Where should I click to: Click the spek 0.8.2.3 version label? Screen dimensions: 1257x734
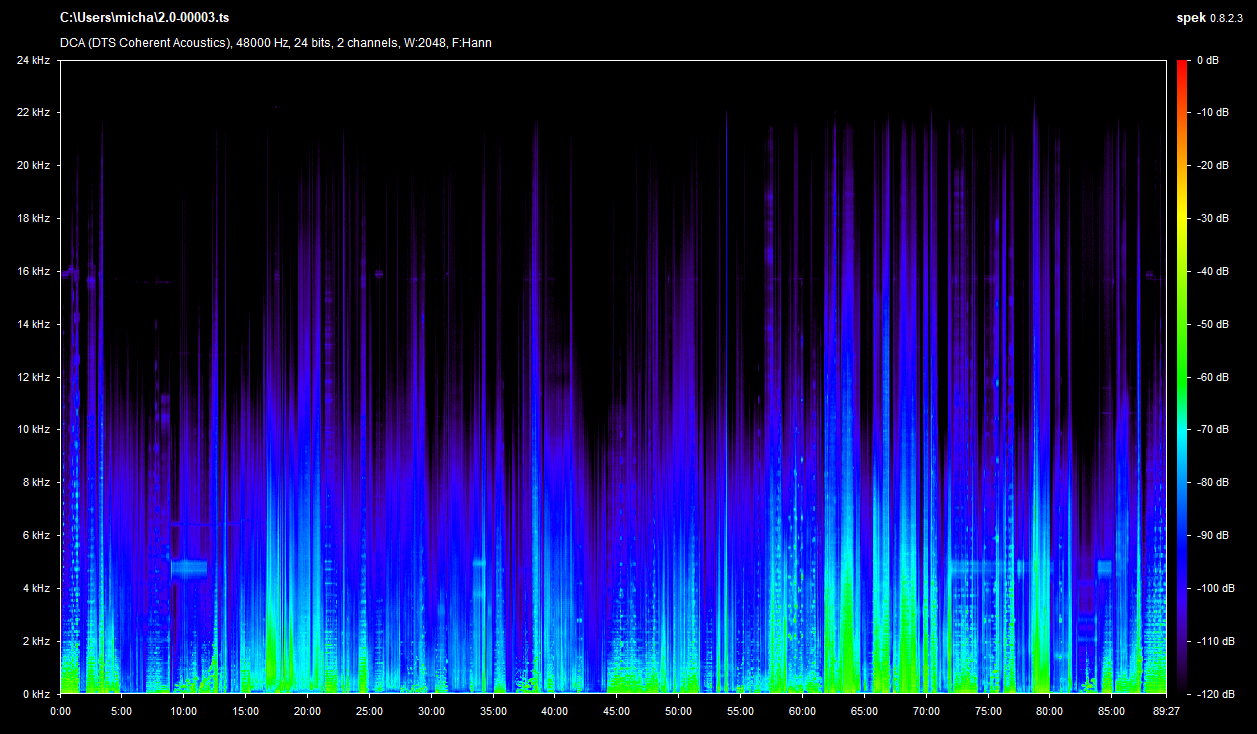(x=1211, y=18)
